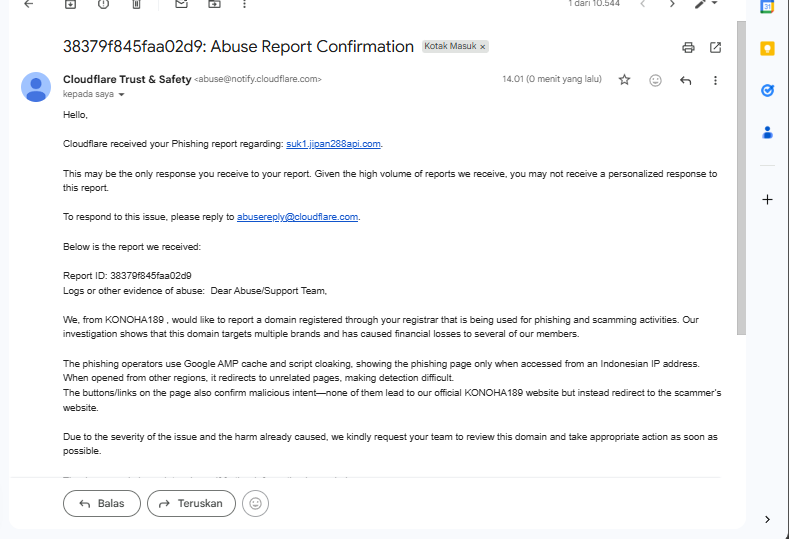Delete this email with trash icon
Screen dimensions: 789x539
(x=137, y=4)
